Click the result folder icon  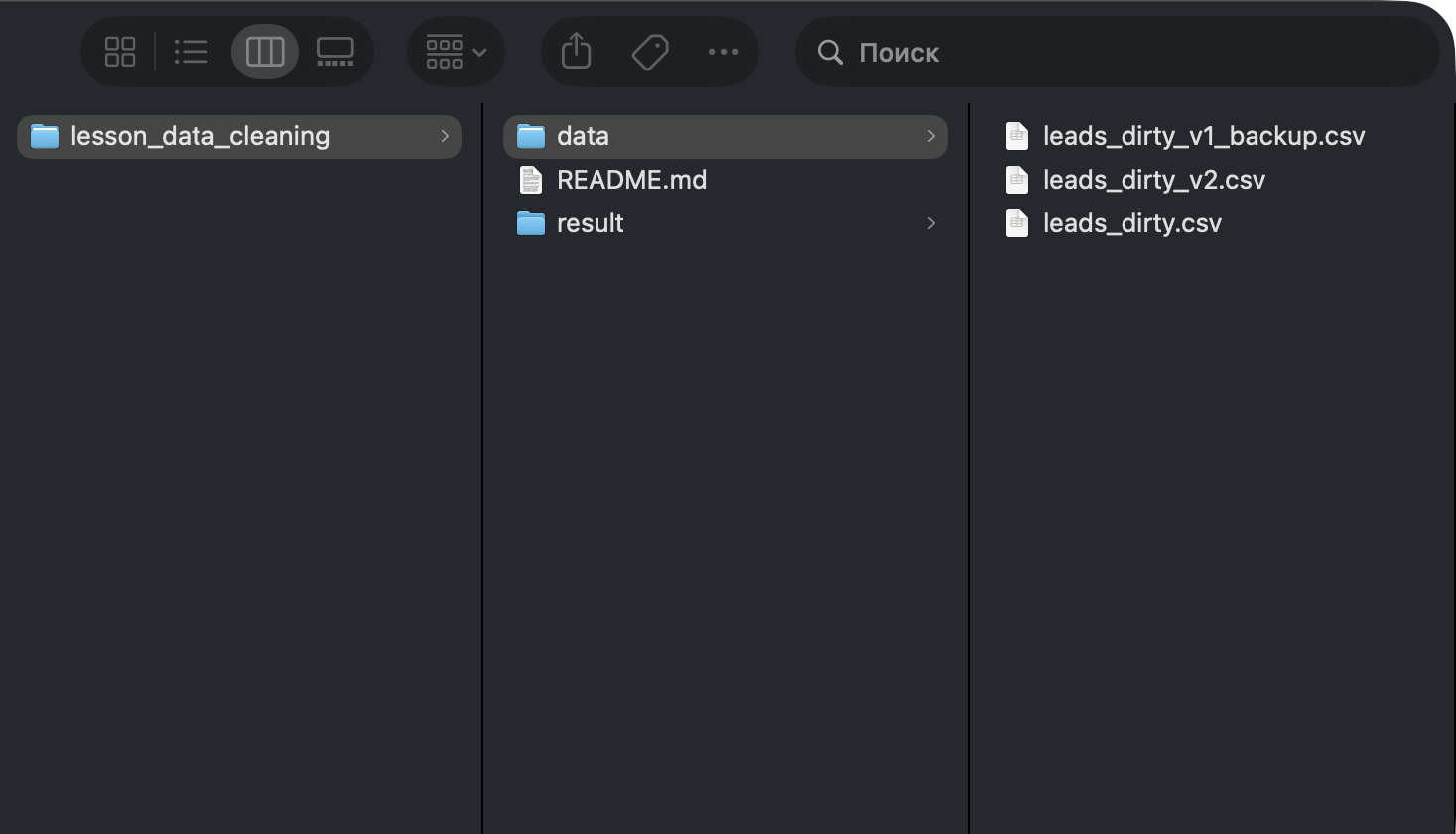(x=531, y=223)
